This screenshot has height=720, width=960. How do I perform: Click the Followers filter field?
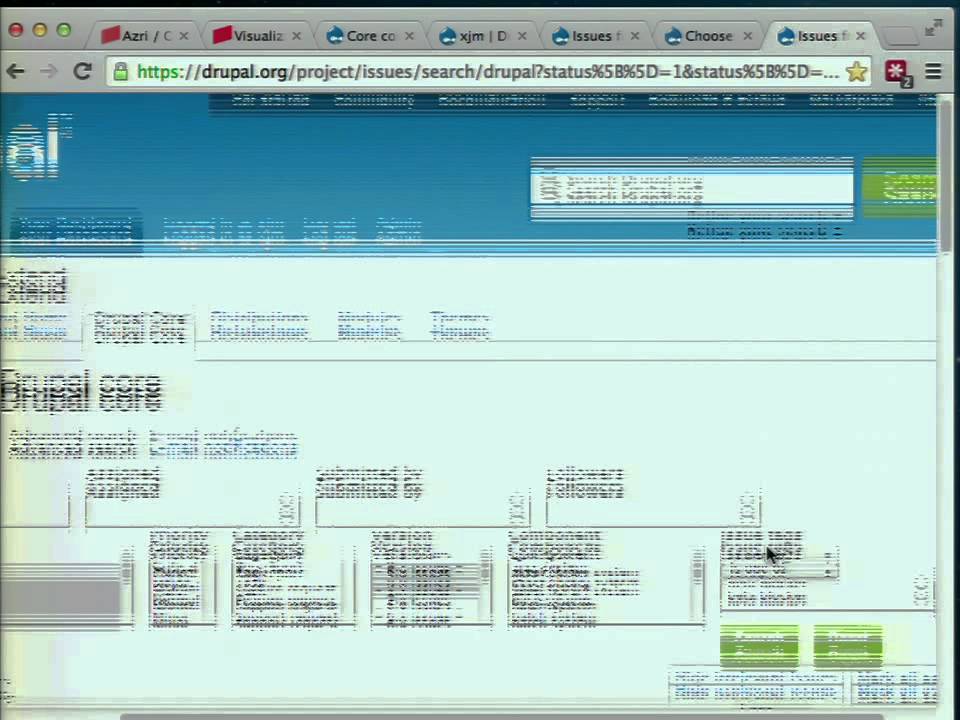(x=653, y=509)
